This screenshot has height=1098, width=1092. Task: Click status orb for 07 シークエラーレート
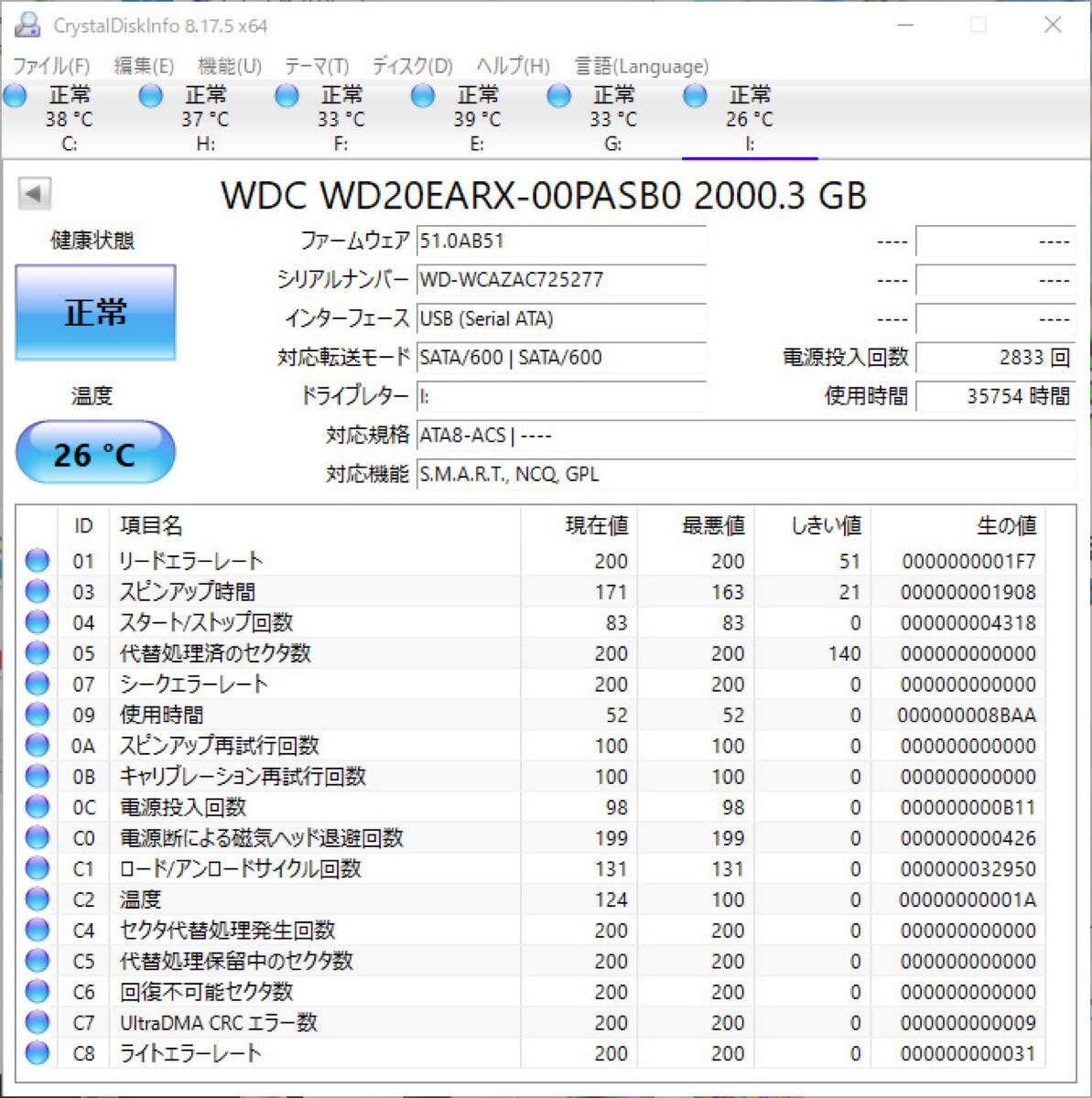[38, 684]
